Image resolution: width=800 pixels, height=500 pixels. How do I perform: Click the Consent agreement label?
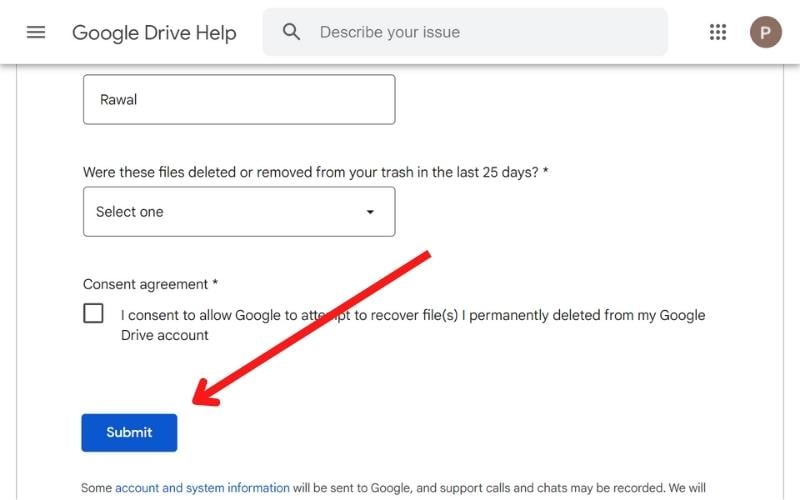[x=151, y=284]
